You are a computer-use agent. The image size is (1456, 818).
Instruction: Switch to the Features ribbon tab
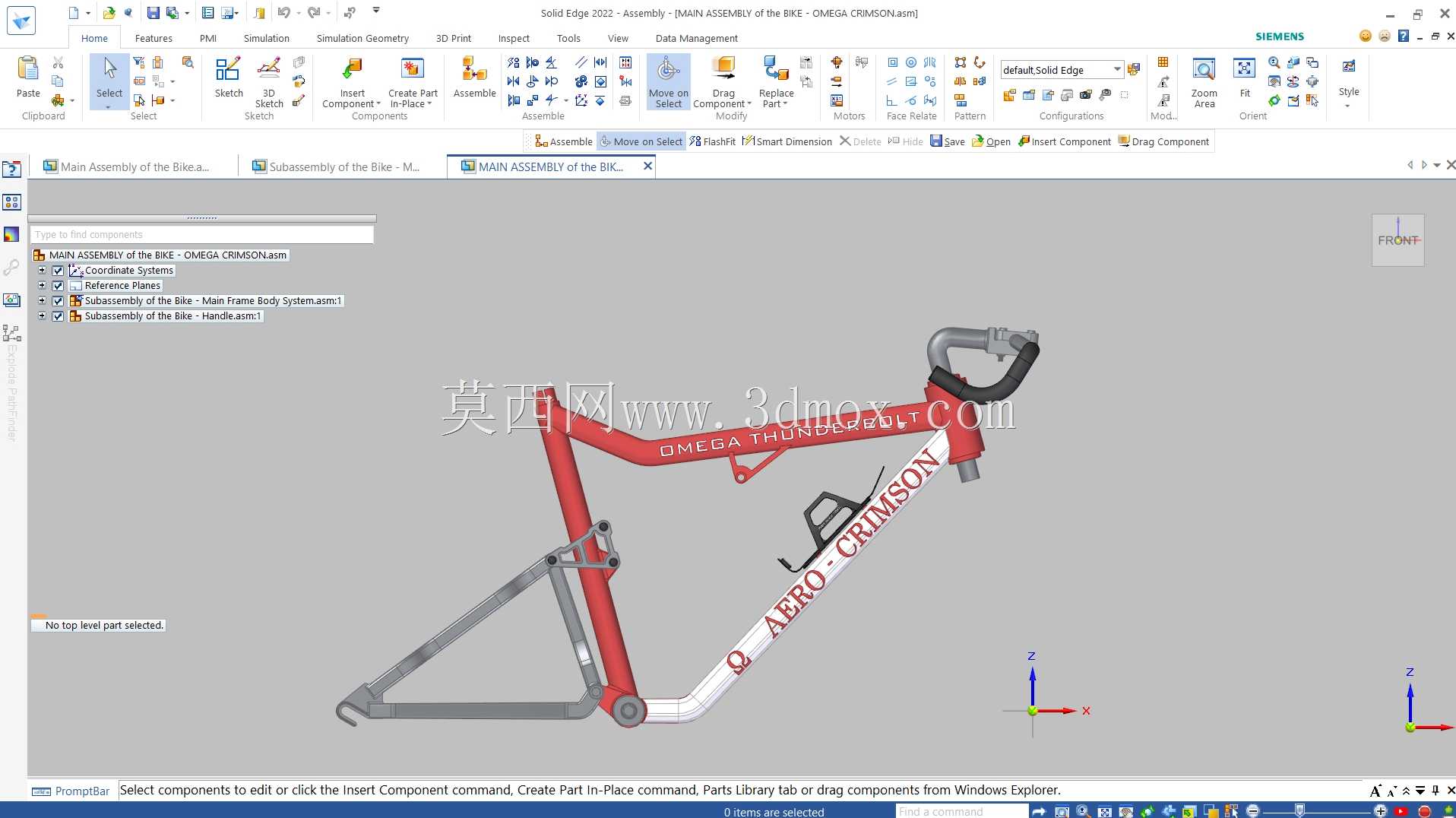click(154, 38)
